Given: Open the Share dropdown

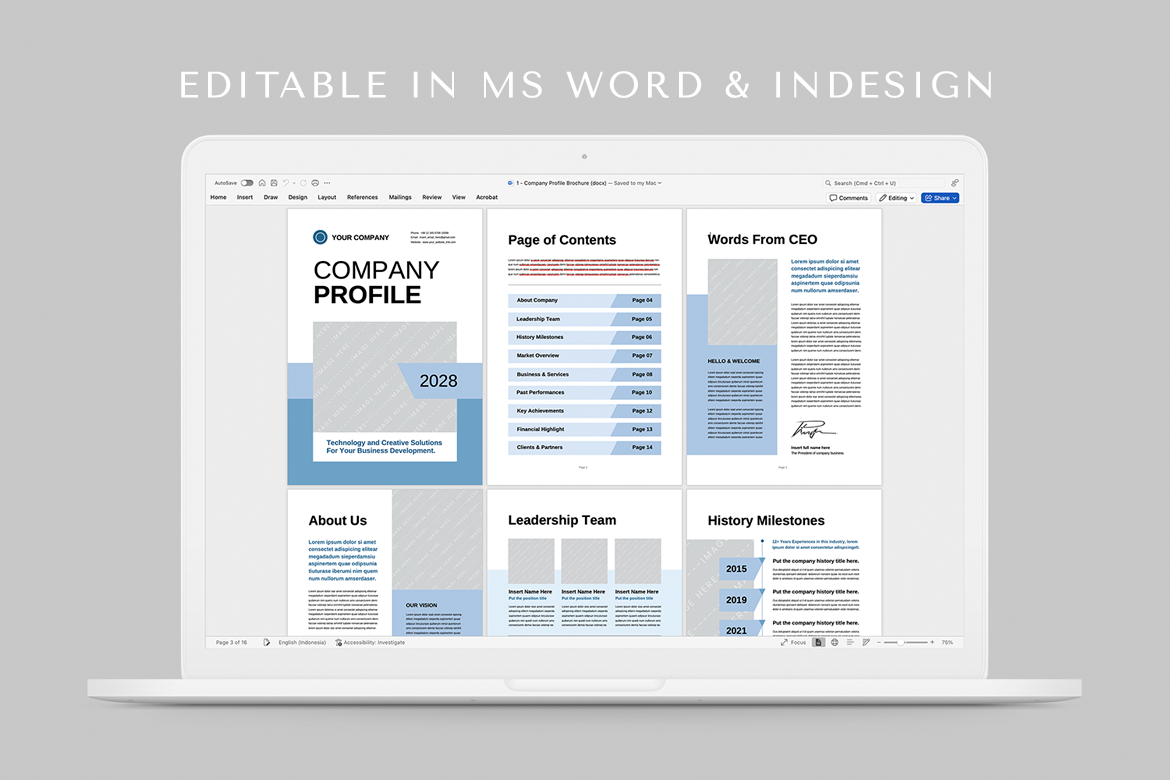Looking at the screenshot, I should pos(940,198).
